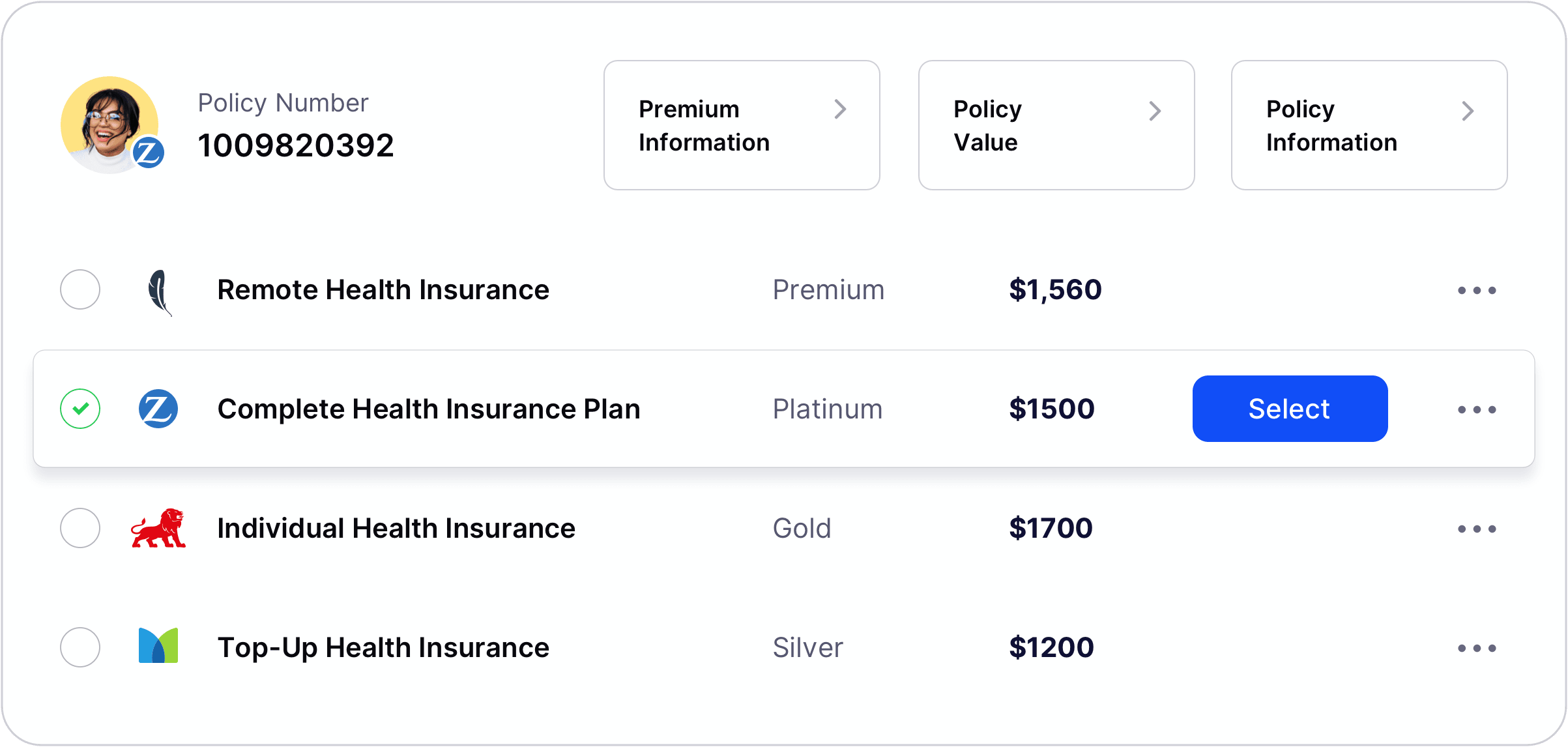Click the Platinum tier label
1568x747 pixels.
[827, 409]
